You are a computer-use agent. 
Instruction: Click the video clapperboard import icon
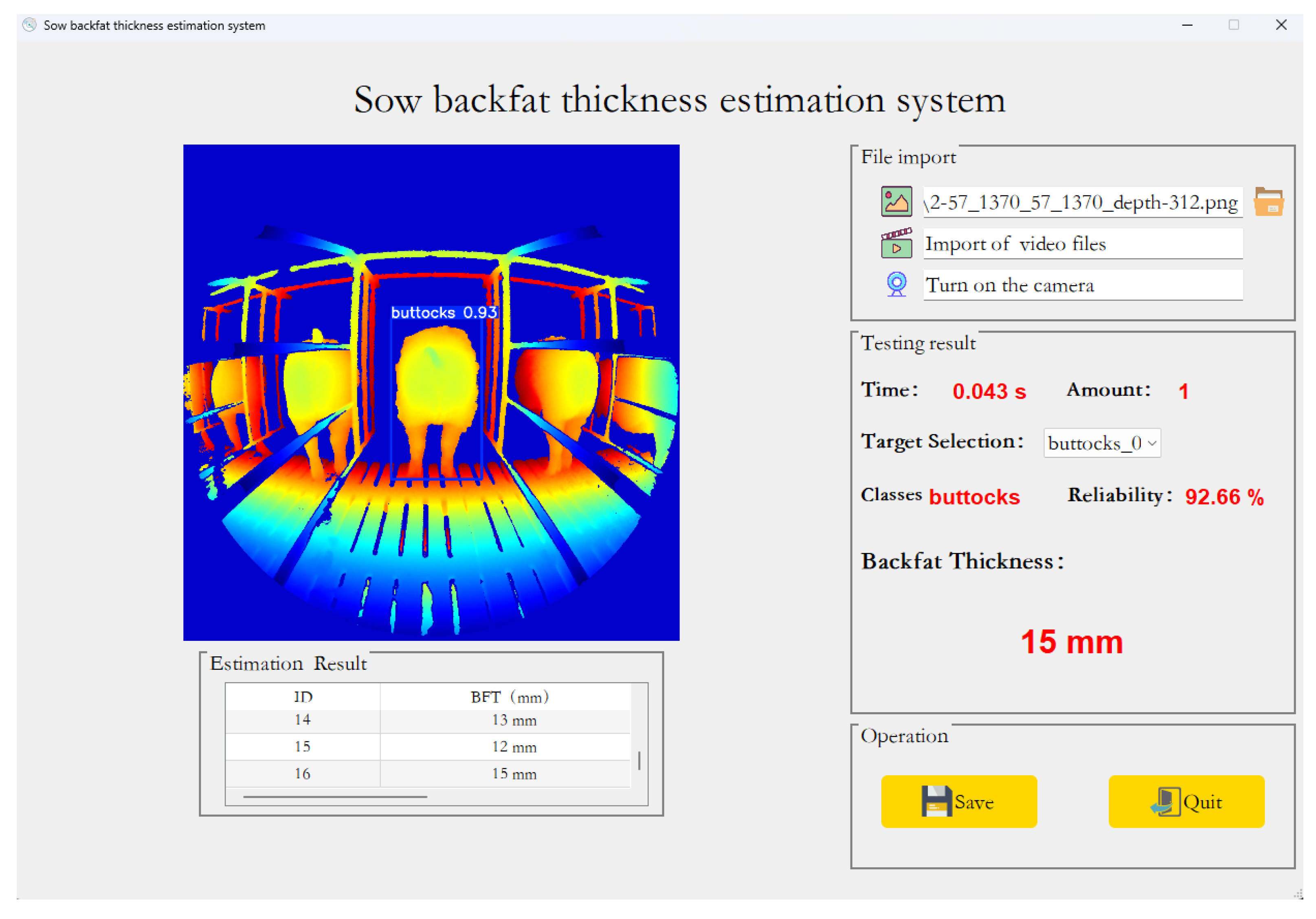896,243
